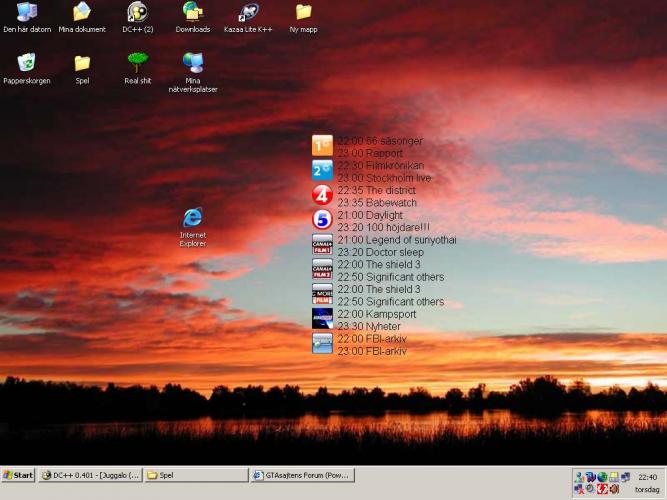Image resolution: width=667 pixels, height=500 pixels.
Task: Switch to the GTAsajtens Forum taskbar window
Action: point(303,475)
